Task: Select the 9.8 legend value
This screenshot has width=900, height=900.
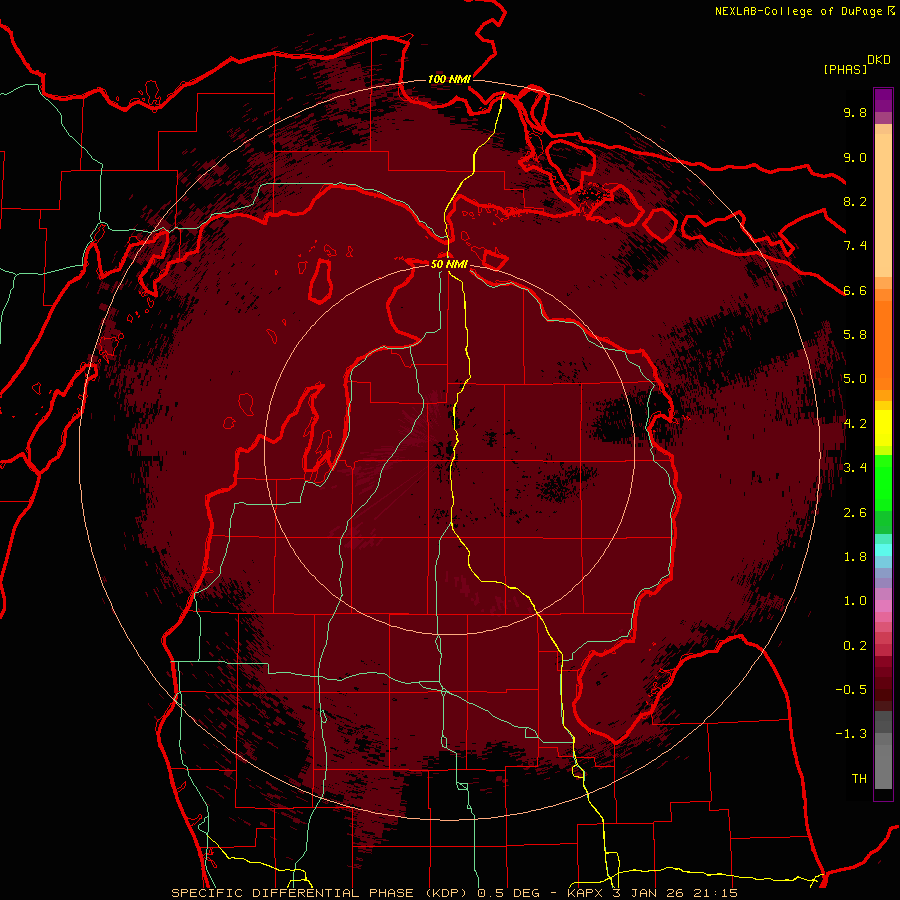Action: [855, 112]
